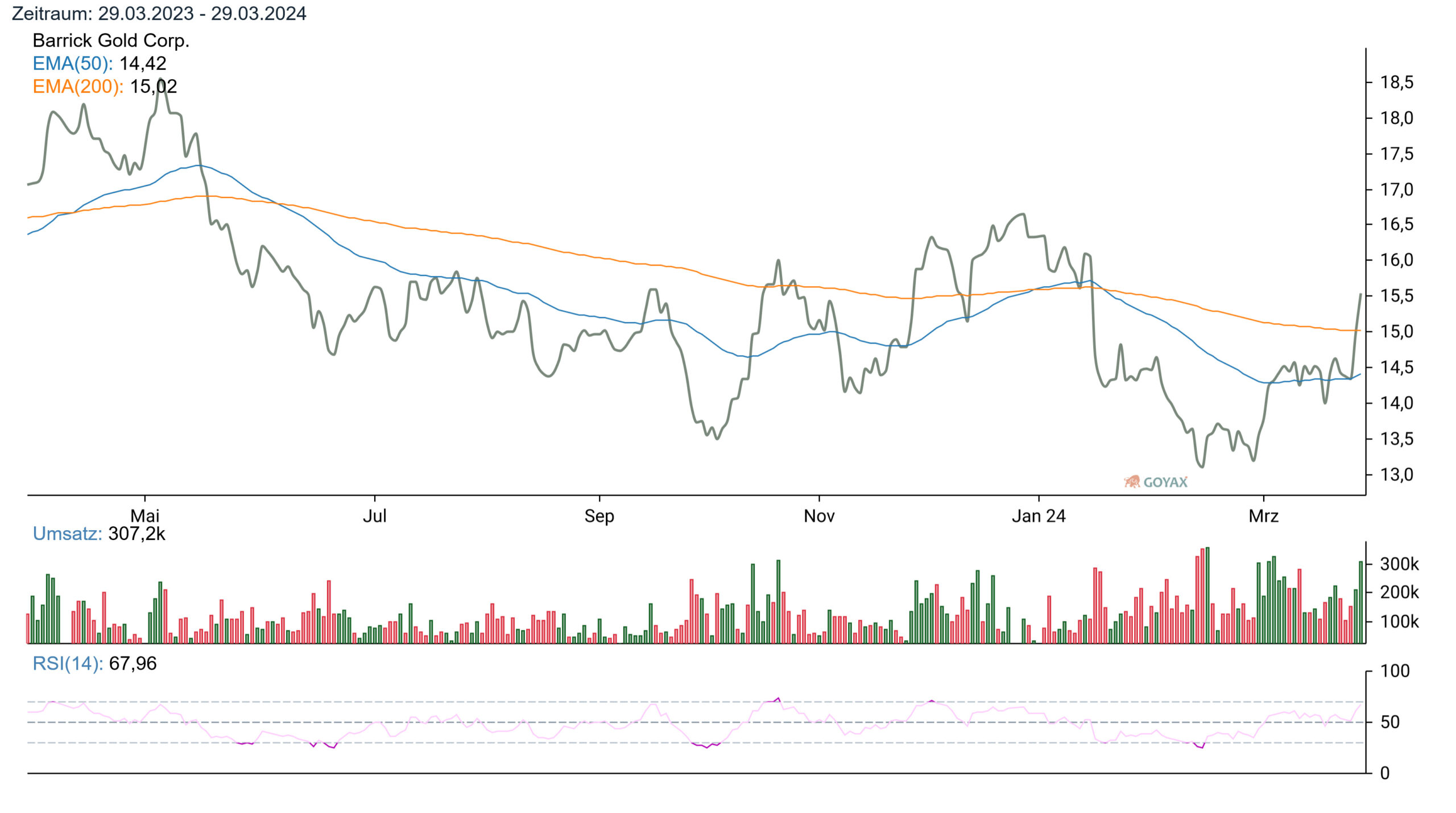Click the 15,5 price axis label
Screen dimensions: 1456x813
tap(1397, 296)
